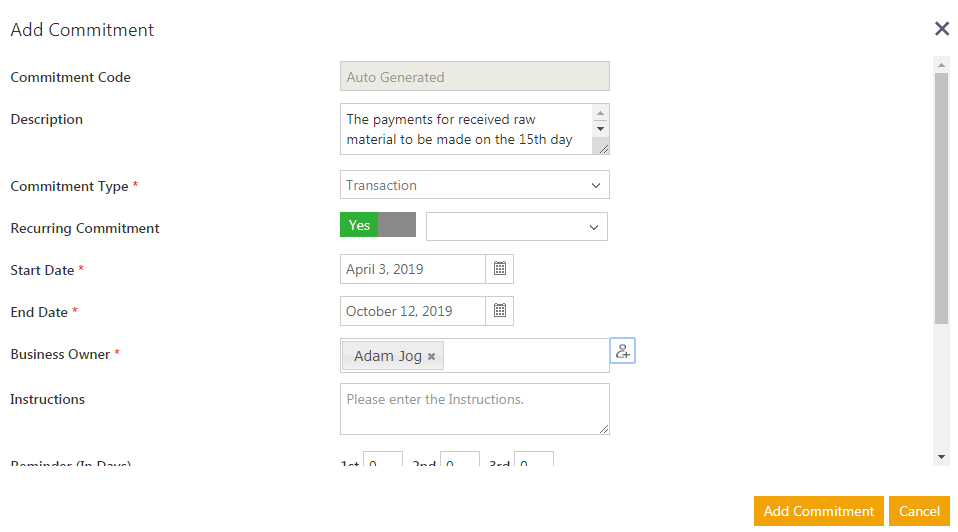Click the Cancel button

pos(919,511)
